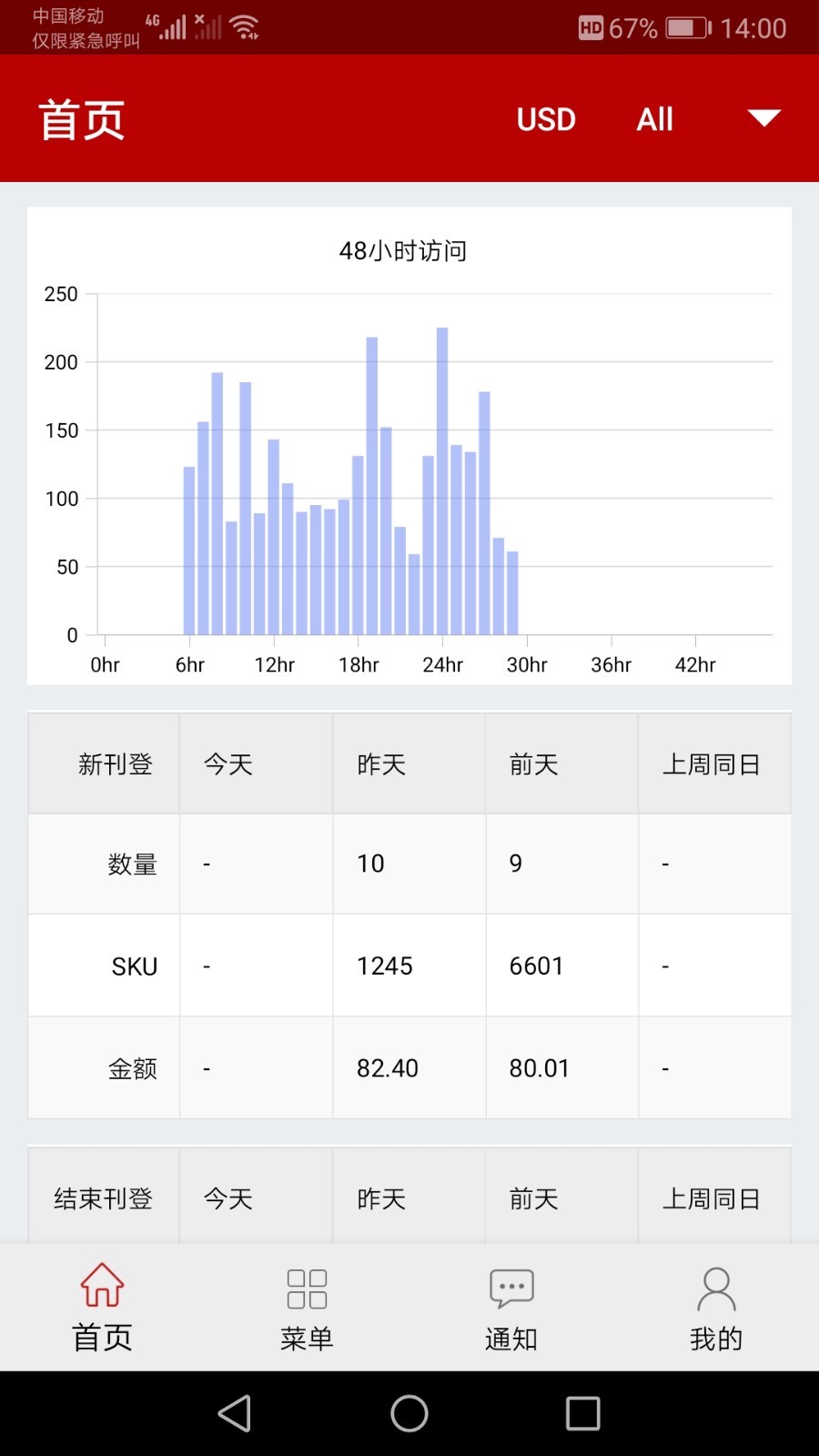Image resolution: width=819 pixels, height=1456 pixels.
Task: Tap the recent apps square
Action: pos(583,1413)
